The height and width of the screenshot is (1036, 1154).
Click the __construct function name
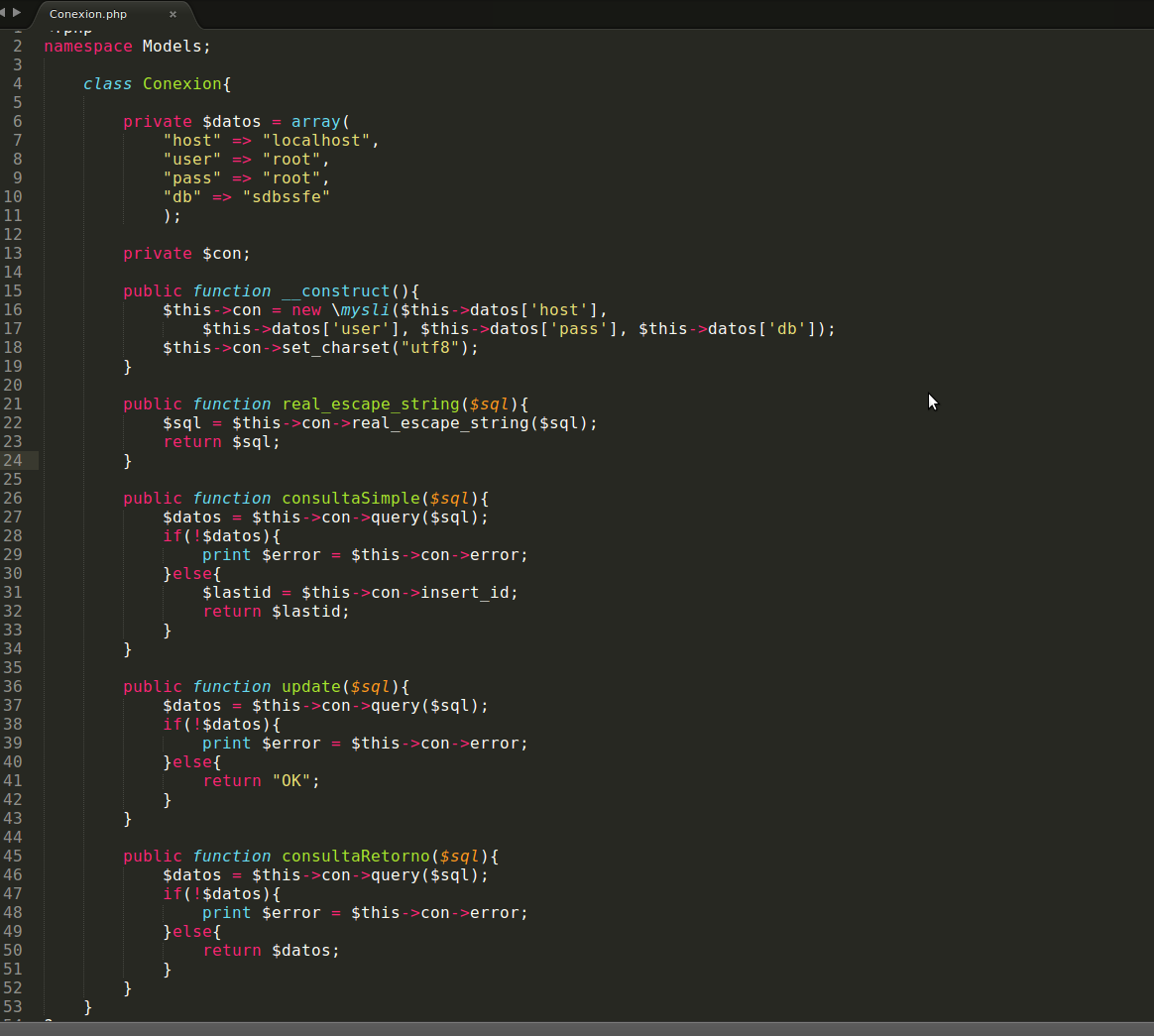coord(343,290)
